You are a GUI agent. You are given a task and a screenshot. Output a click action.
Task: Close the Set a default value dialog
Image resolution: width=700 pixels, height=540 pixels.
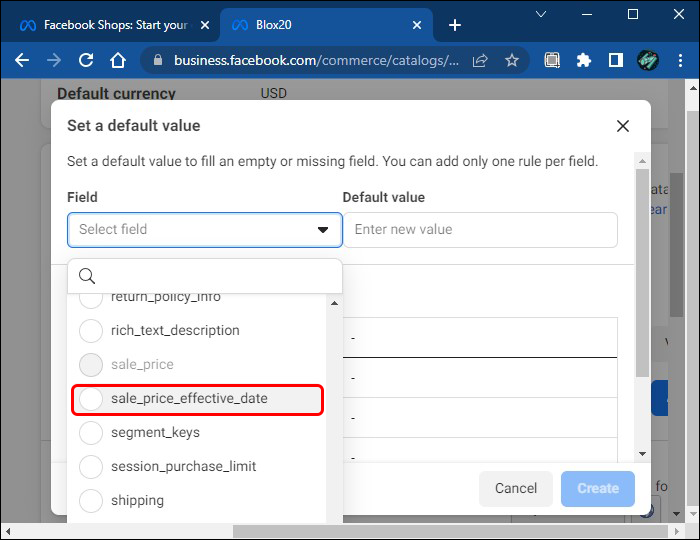coord(623,126)
